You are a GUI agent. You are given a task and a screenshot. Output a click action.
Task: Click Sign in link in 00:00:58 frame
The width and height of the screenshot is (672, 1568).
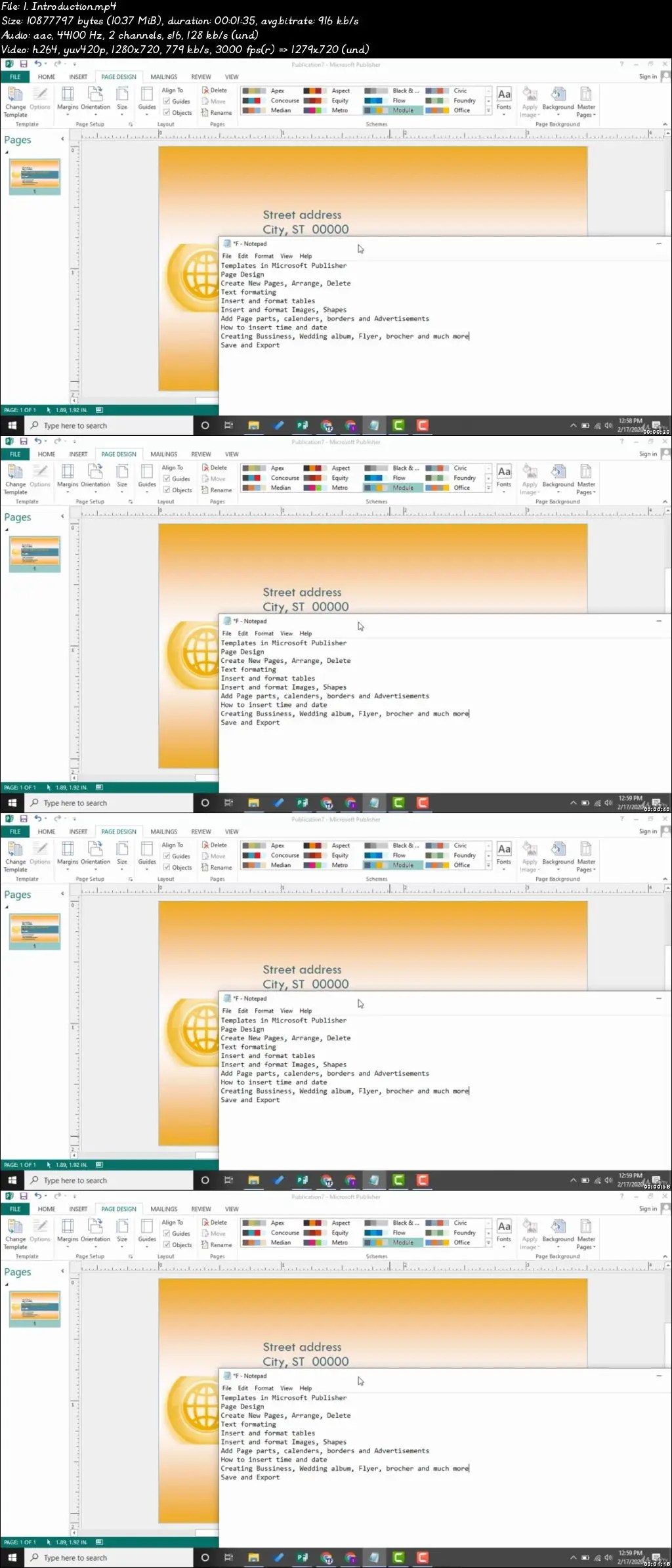point(648,832)
